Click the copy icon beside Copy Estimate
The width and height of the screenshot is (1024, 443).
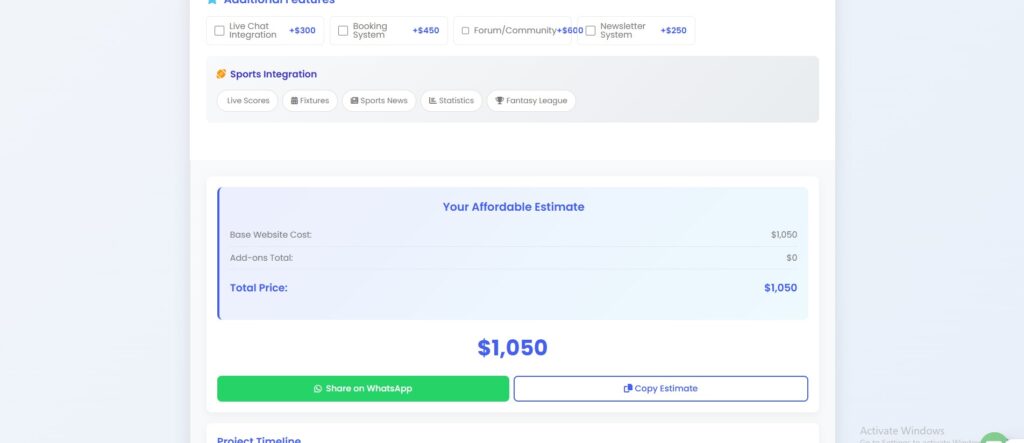[628, 389]
